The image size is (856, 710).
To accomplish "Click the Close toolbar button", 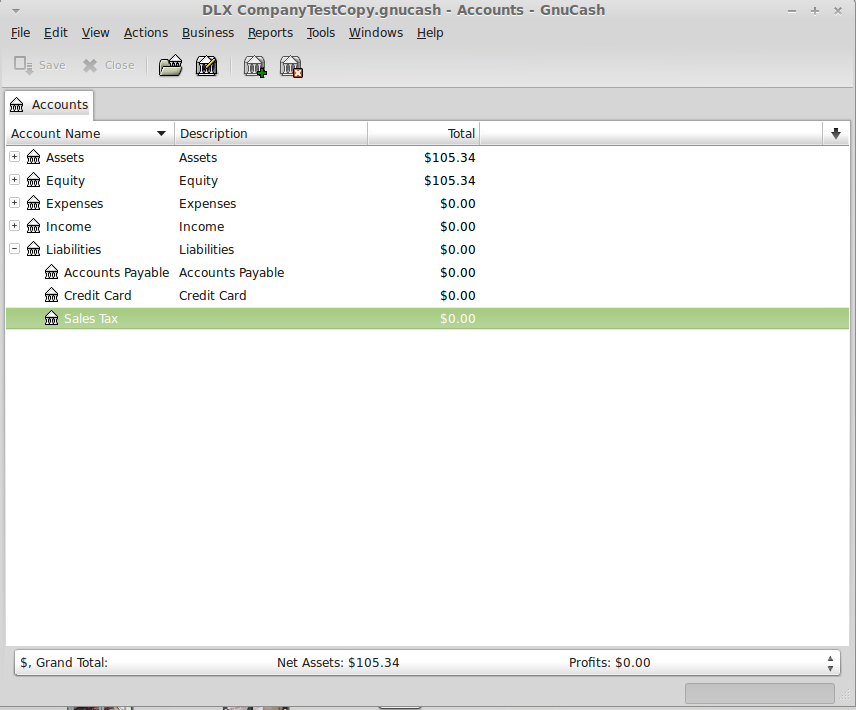I will pos(108,65).
